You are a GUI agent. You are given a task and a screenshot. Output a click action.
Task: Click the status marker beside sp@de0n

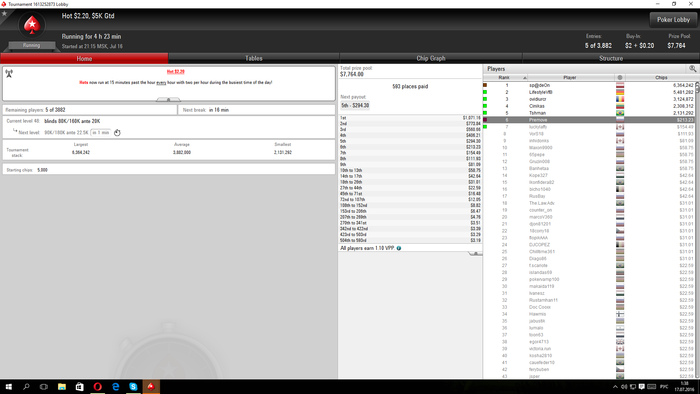[485, 85]
